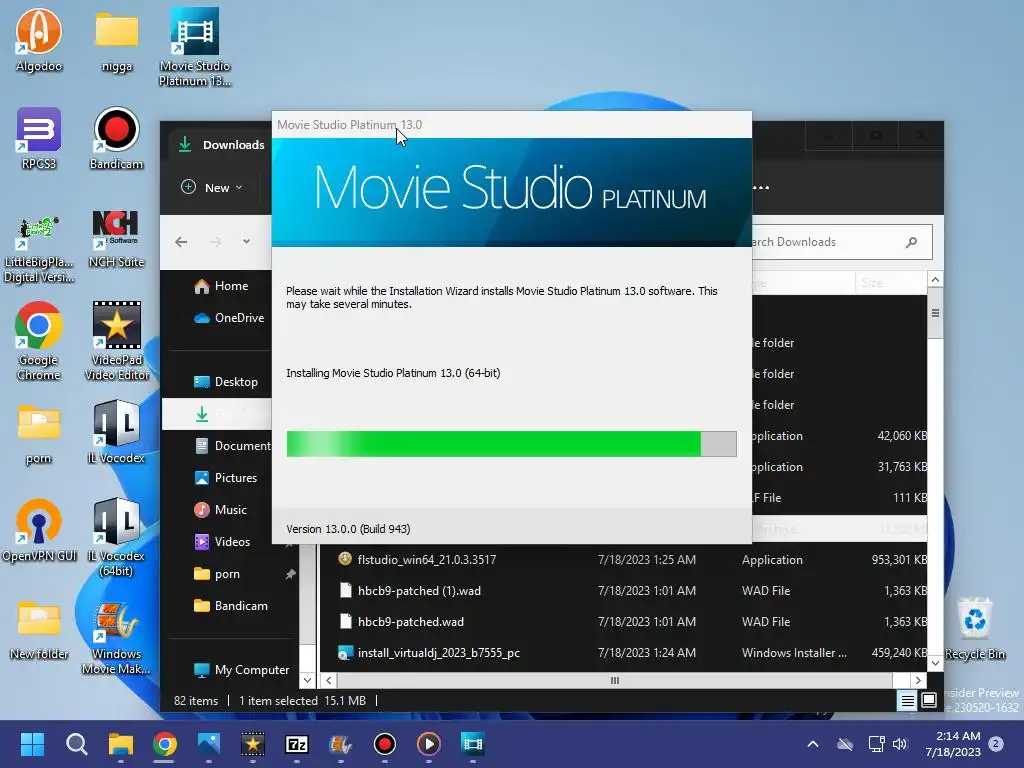Click the New button in Explorer

(x=212, y=187)
